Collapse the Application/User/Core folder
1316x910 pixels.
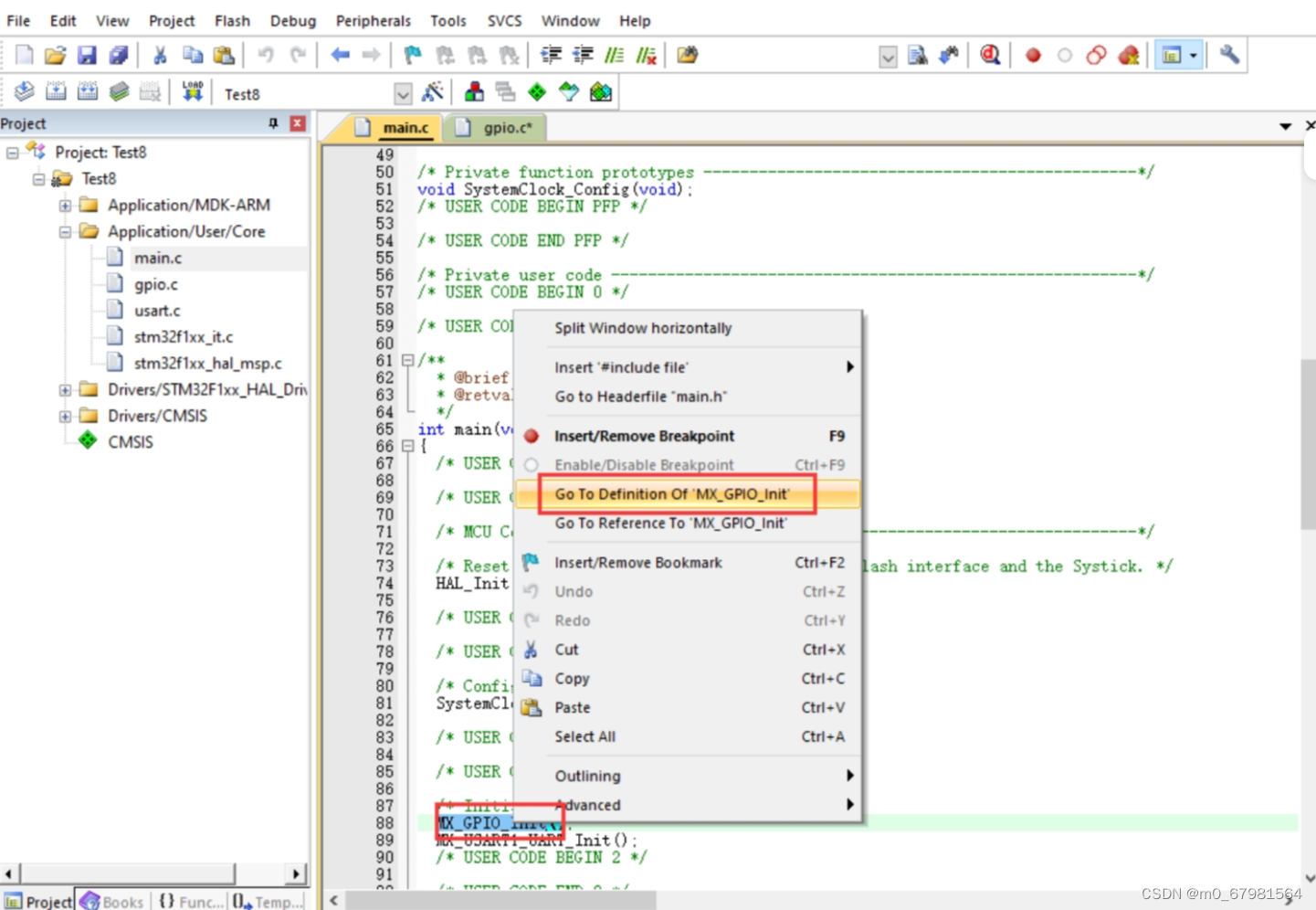[x=65, y=232]
